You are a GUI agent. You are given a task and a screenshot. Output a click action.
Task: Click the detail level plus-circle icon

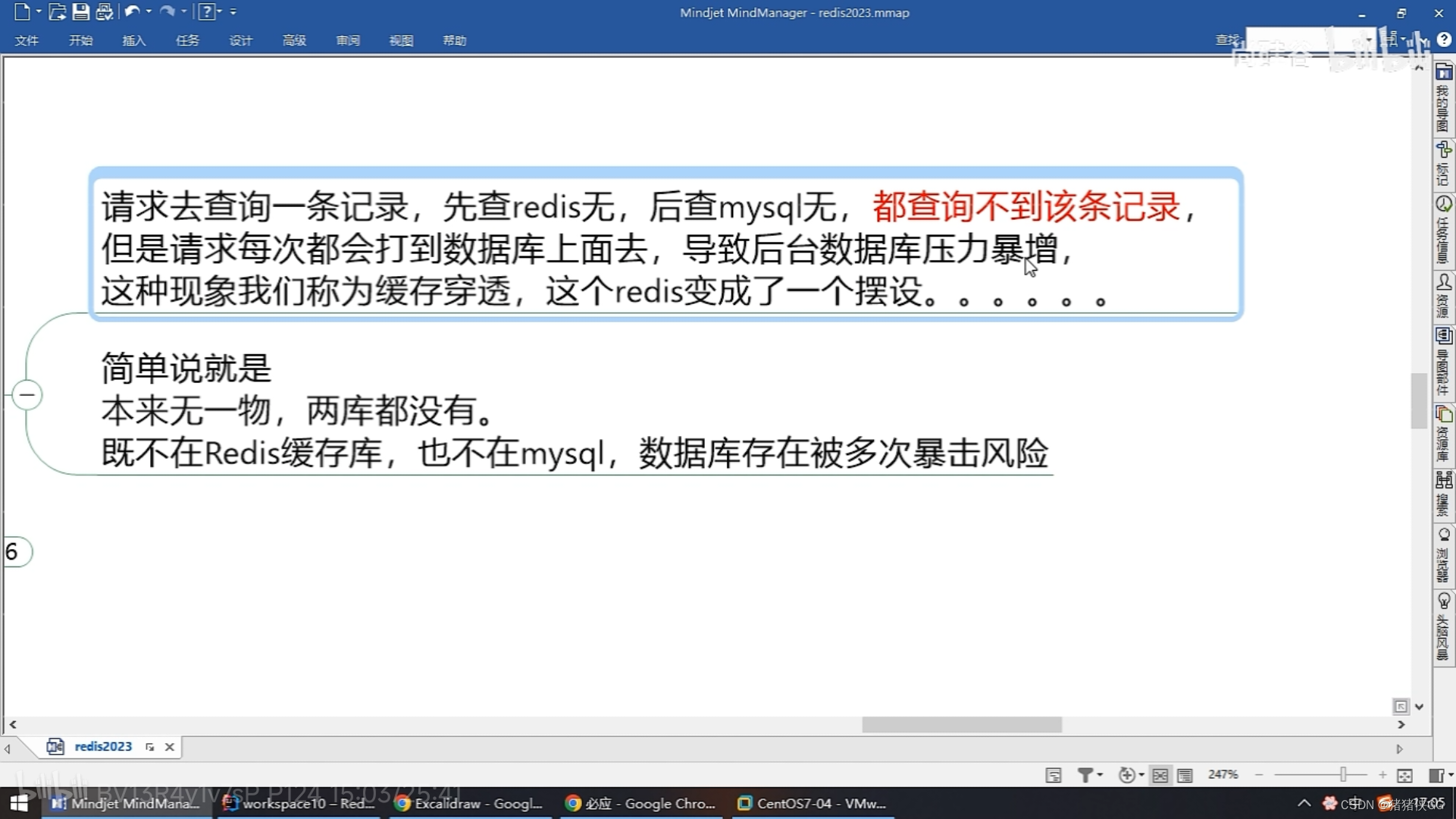1126,775
